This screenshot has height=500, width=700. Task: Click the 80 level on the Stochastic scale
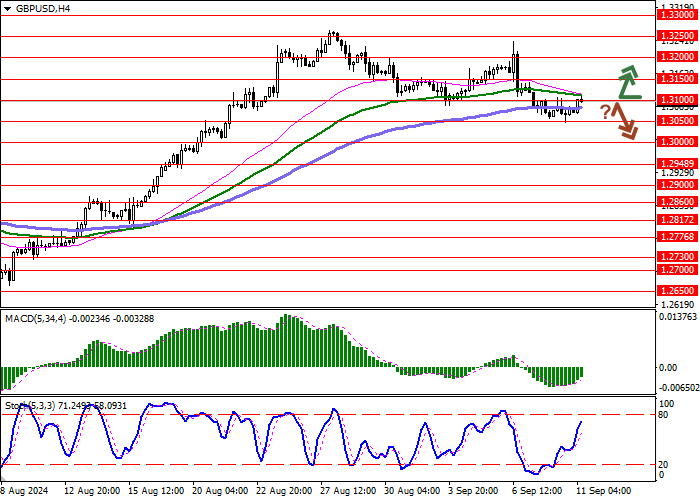[x=663, y=415]
